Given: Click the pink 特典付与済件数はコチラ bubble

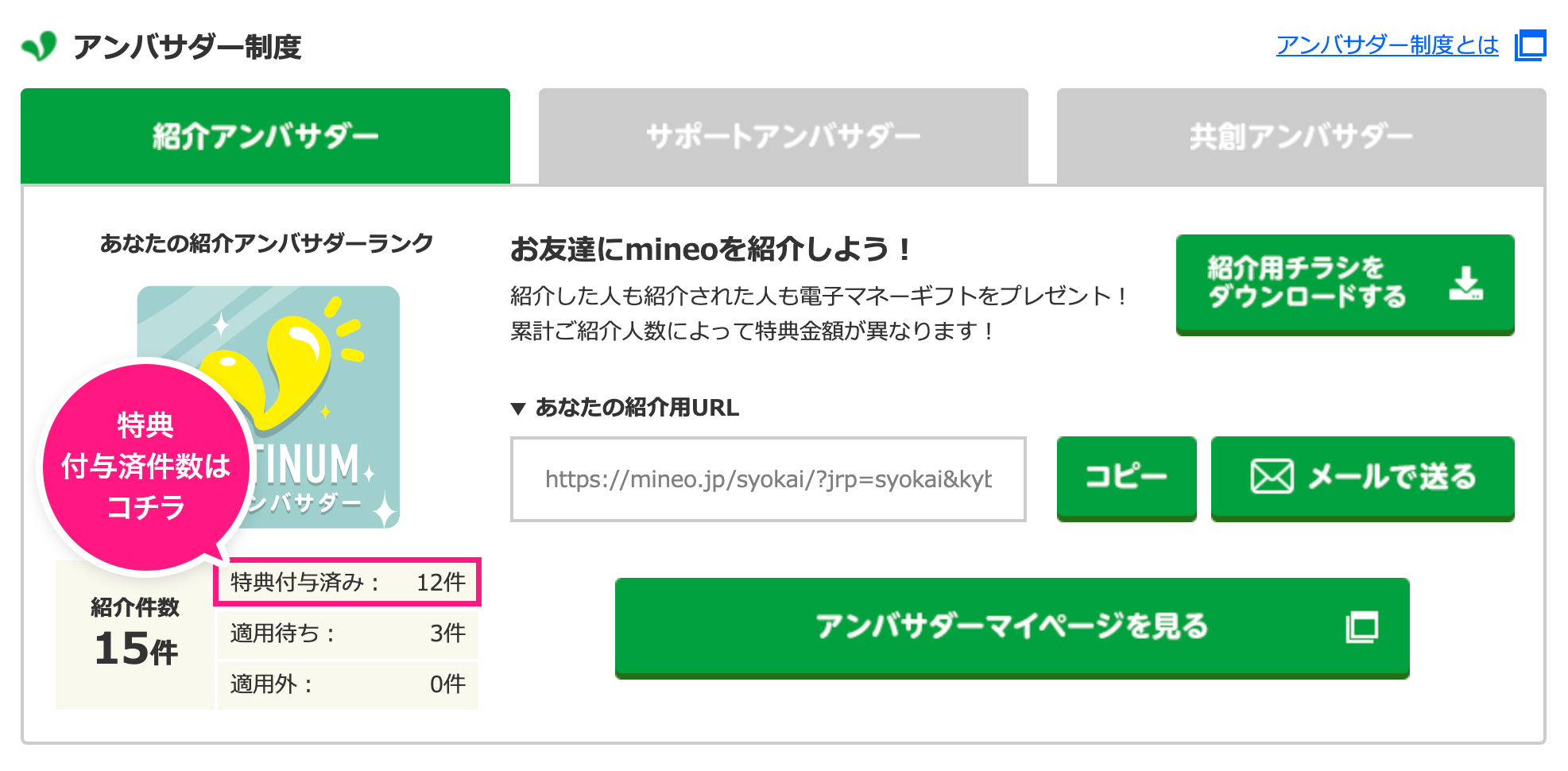Looking at the screenshot, I should tap(145, 467).
